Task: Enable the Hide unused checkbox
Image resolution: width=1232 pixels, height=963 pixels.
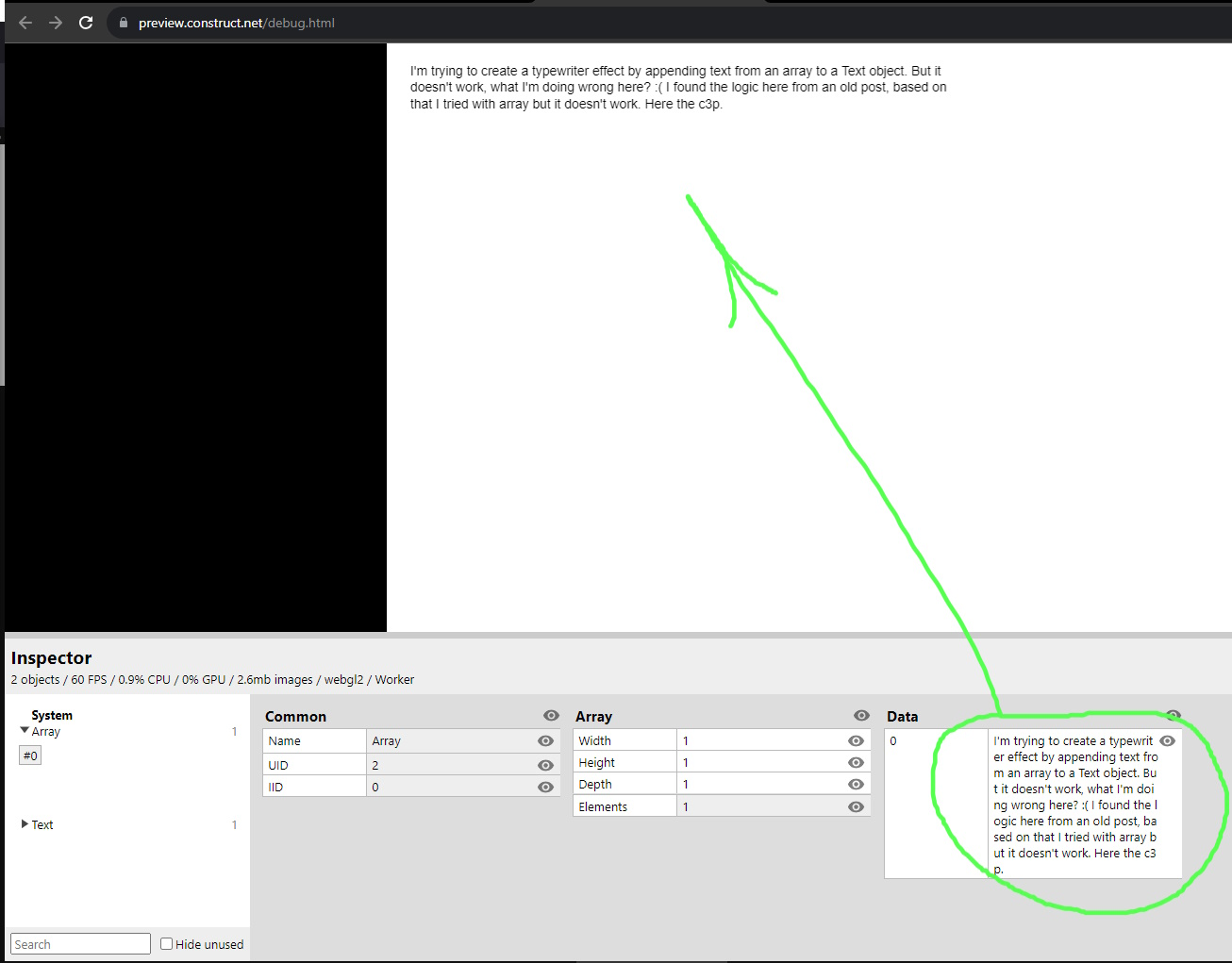Action: 167,943
